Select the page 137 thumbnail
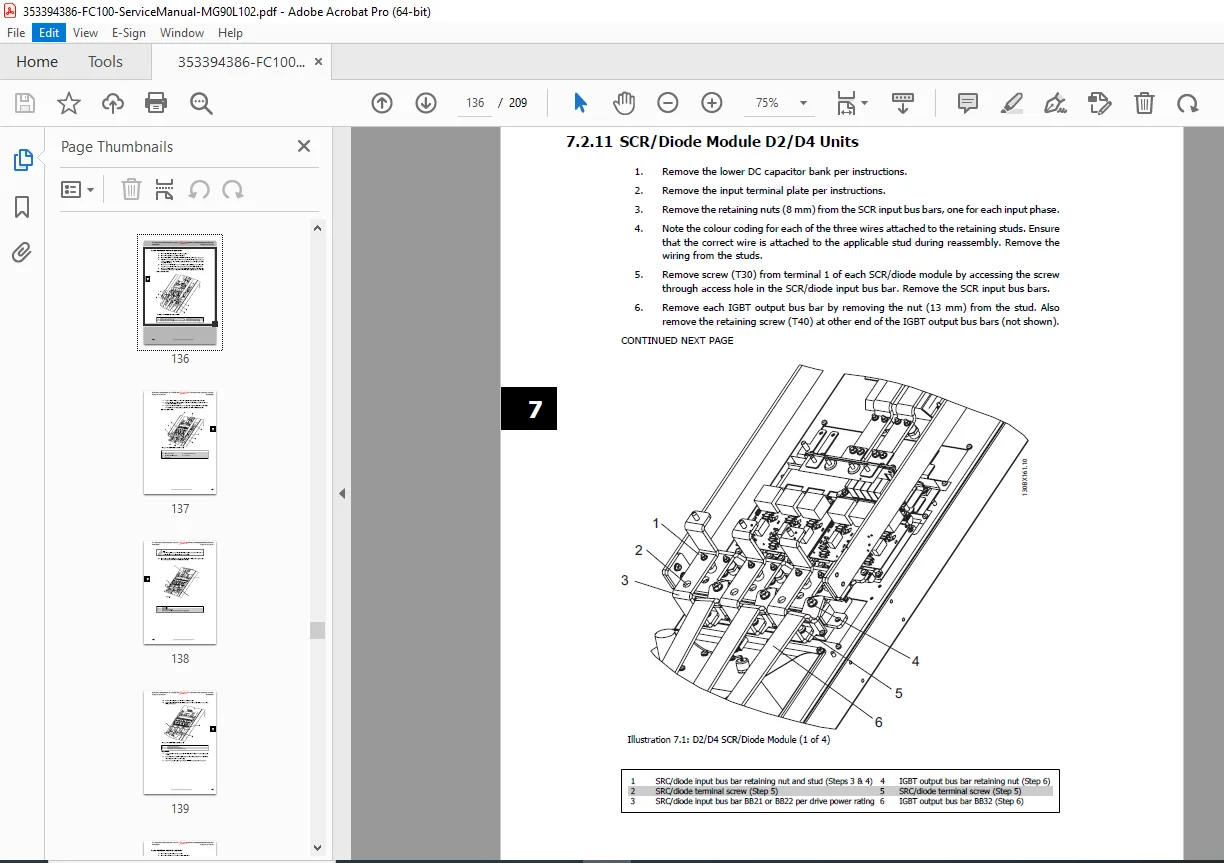This screenshot has height=863, width=1224. point(180,442)
